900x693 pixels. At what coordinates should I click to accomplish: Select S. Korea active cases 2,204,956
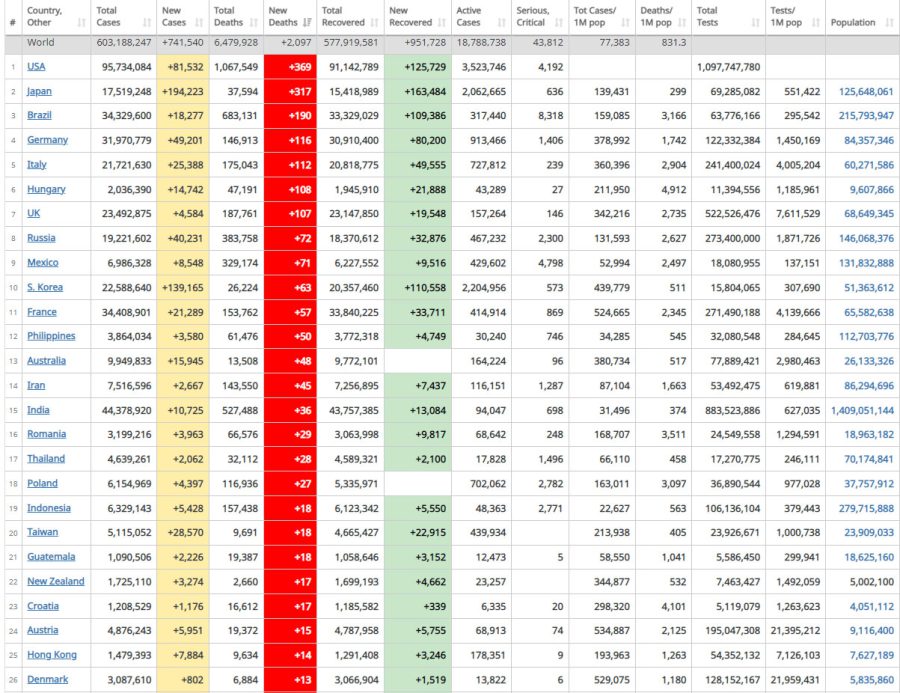482,288
